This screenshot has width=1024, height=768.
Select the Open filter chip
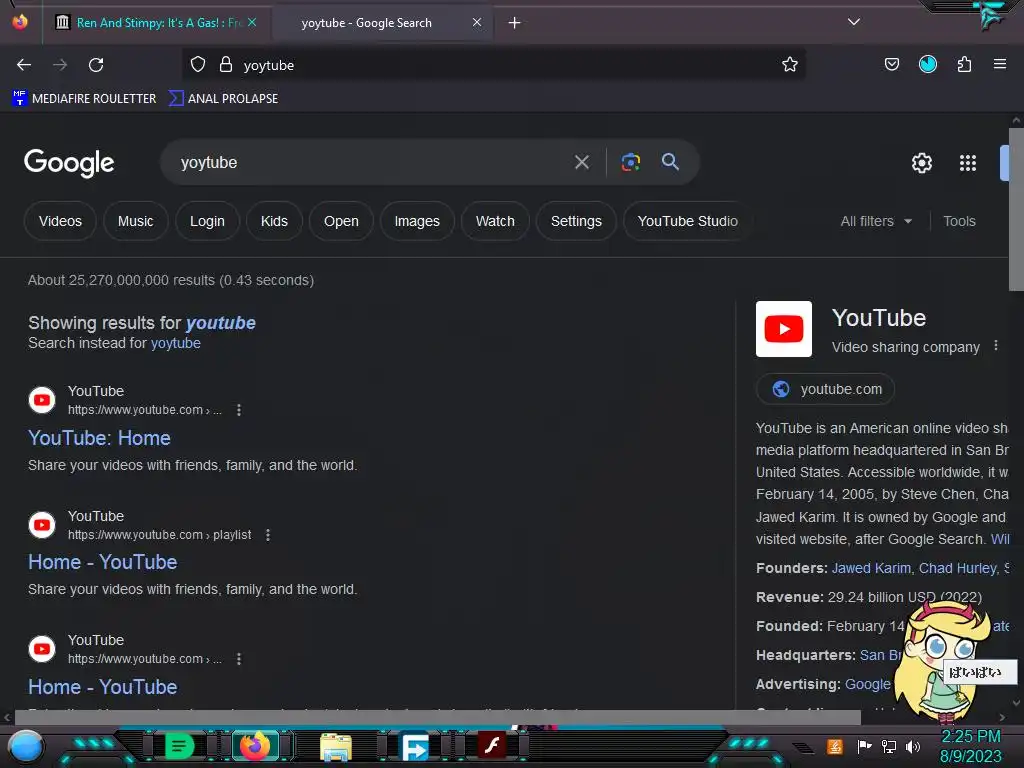pyautogui.click(x=341, y=221)
